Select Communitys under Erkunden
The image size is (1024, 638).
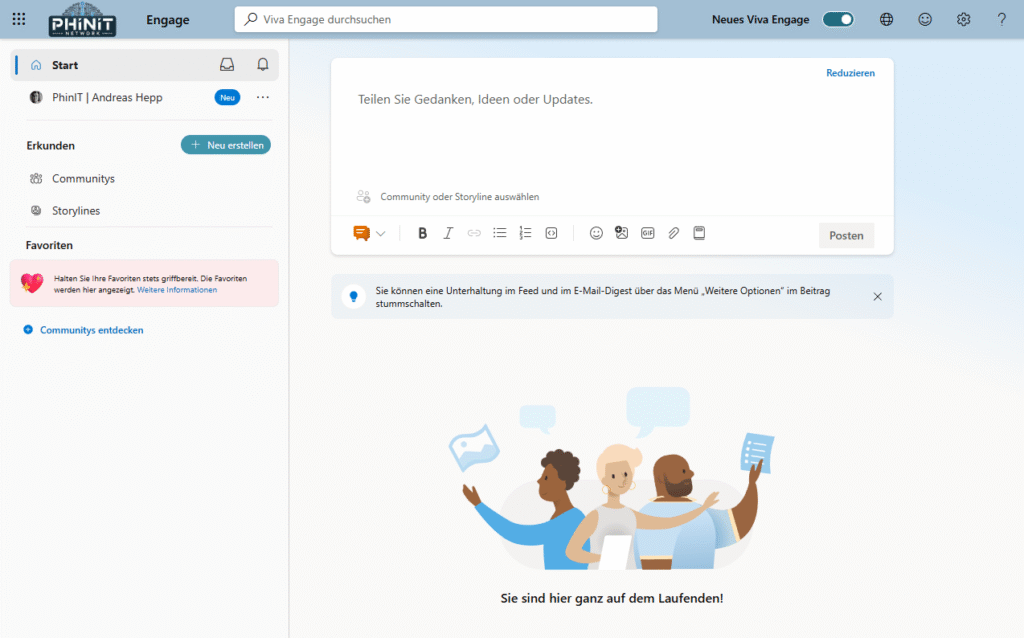pyautogui.click(x=83, y=178)
